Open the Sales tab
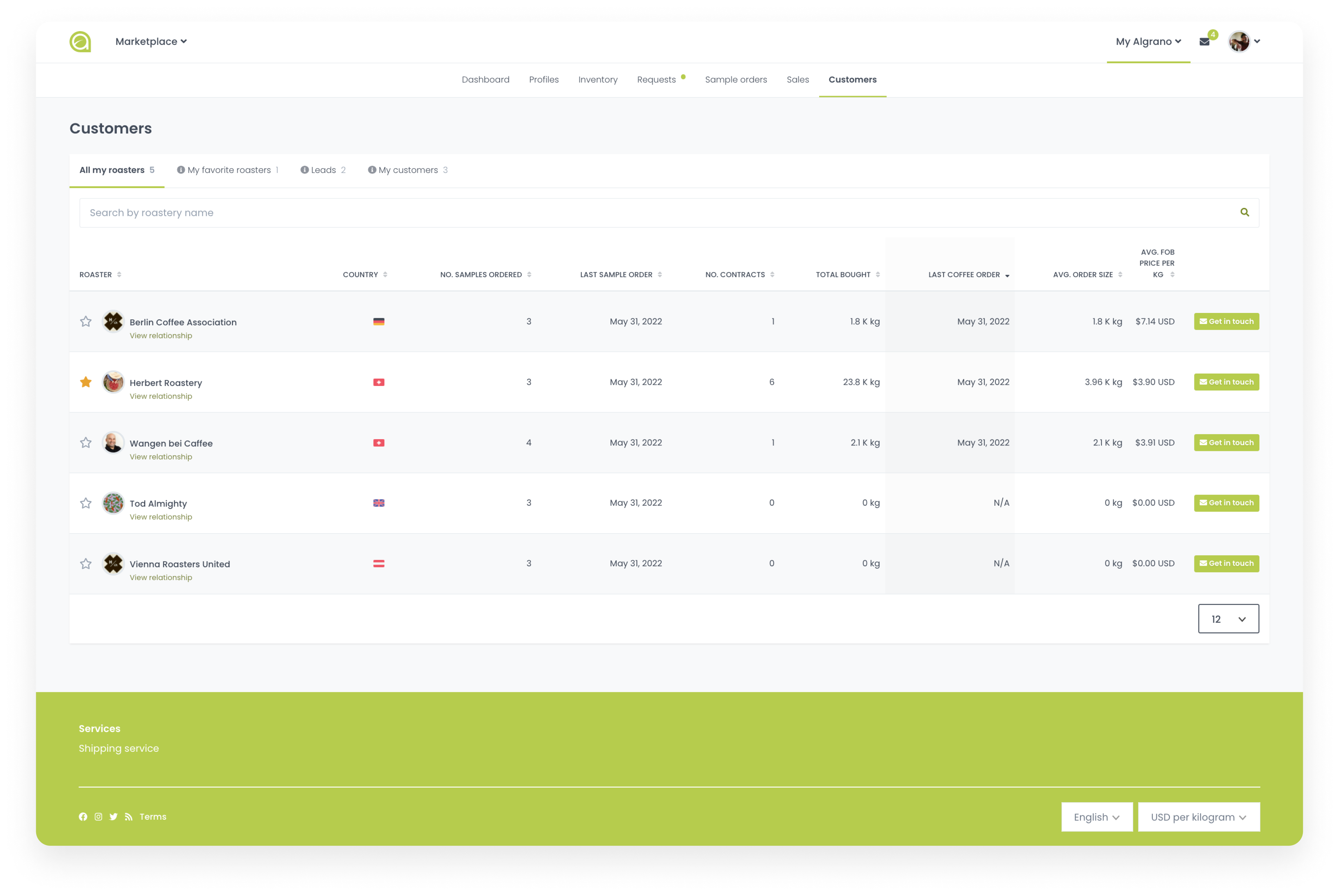Image resolution: width=1339 pixels, height=896 pixels. [x=797, y=79]
